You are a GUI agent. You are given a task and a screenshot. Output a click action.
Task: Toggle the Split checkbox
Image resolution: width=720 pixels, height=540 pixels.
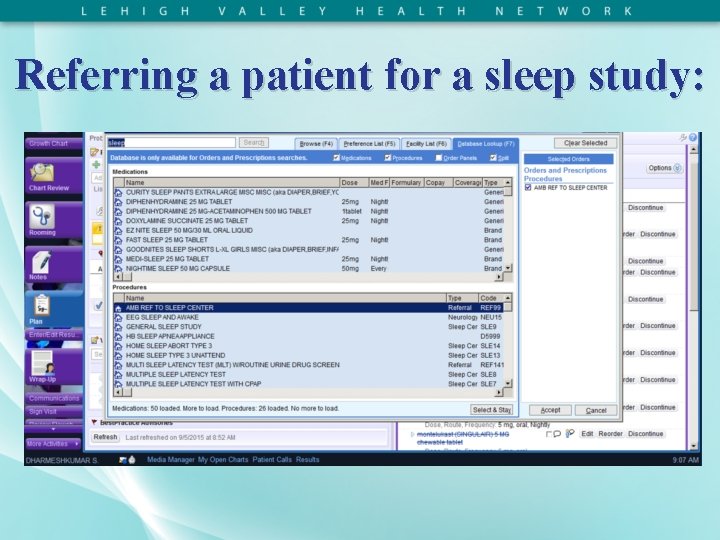[x=493, y=158]
